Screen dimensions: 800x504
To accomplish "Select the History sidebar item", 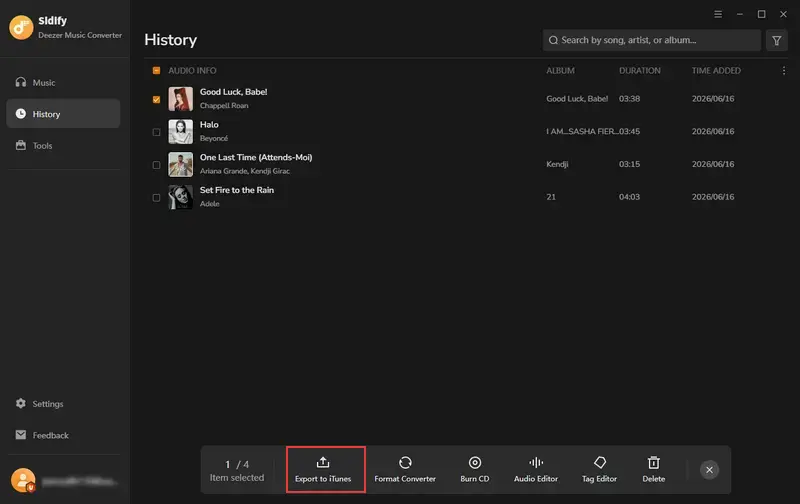I will point(63,114).
